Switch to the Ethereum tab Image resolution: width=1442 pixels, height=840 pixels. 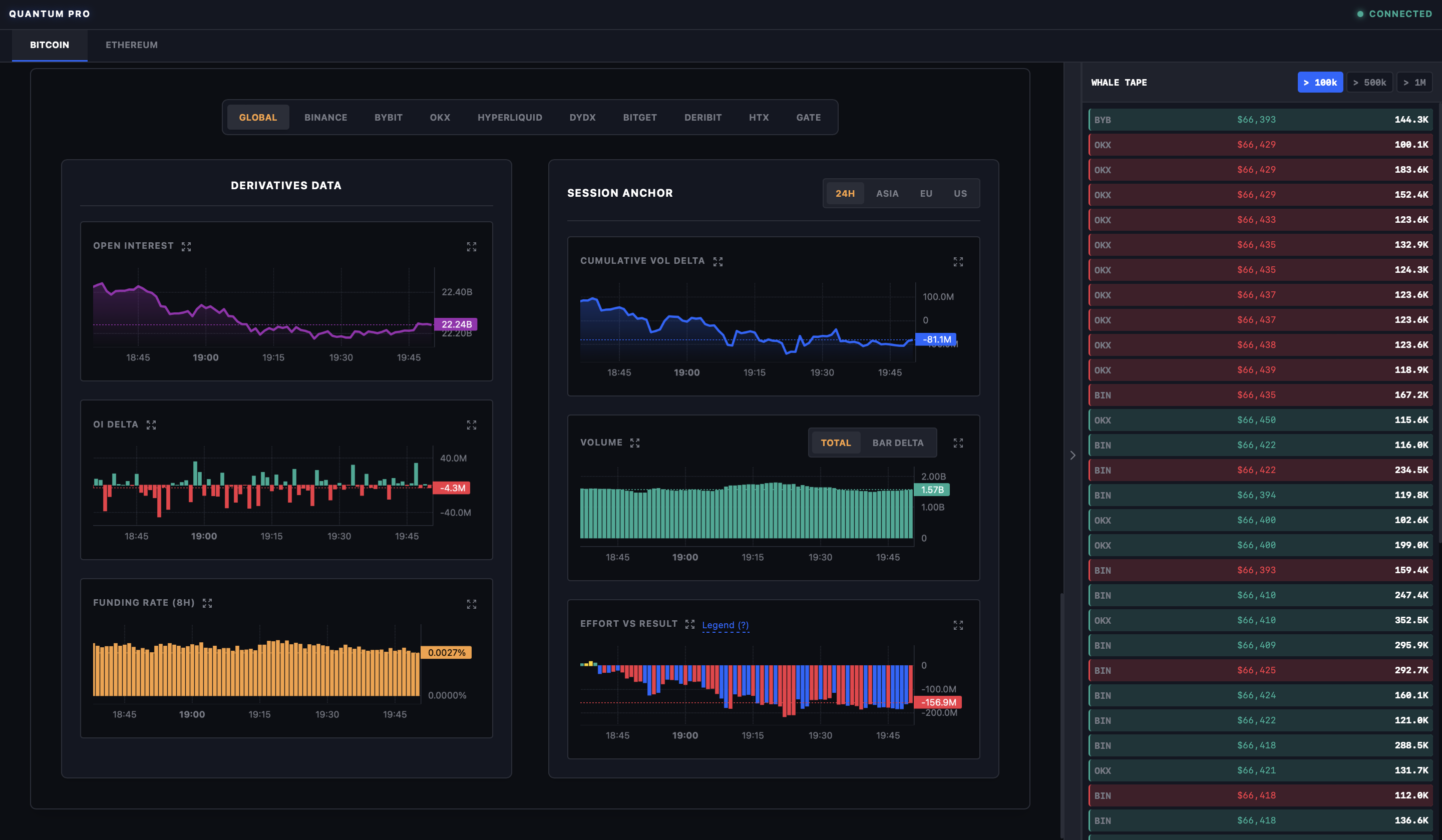pyautogui.click(x=132, y=45)
